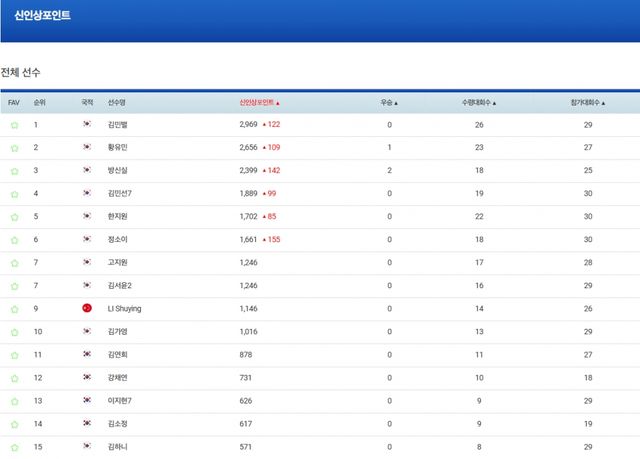Screen dimensions: 640x459
Task: Toggle favorite star for 황유민
Action: pyautogui.click(x=14, y=148)
